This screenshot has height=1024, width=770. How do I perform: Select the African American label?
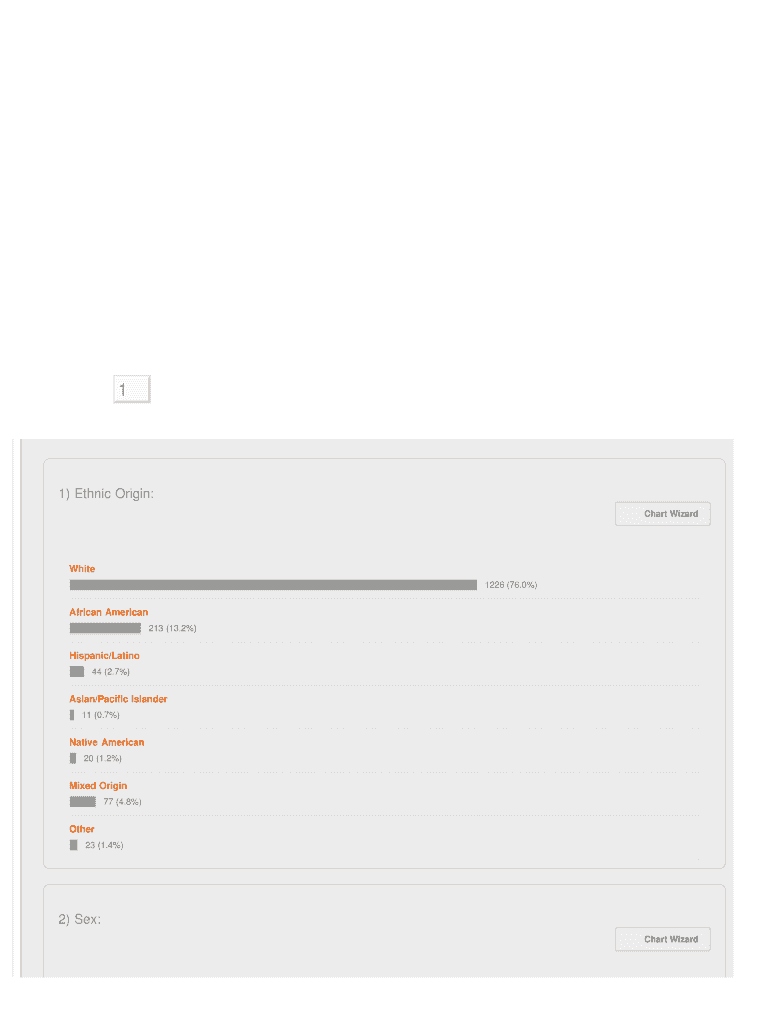click(x=108, y=613)
